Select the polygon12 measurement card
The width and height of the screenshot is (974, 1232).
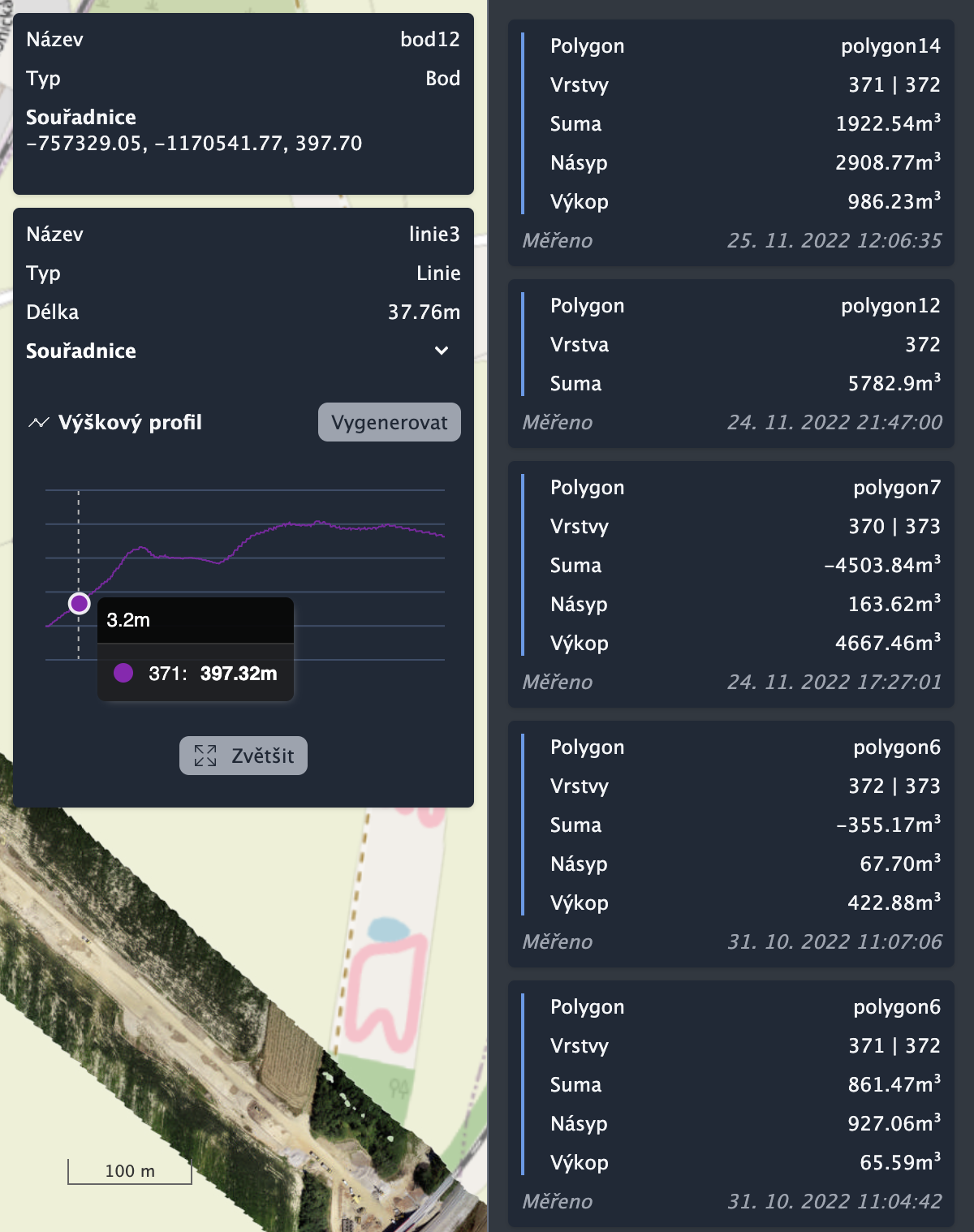[730, 364]
